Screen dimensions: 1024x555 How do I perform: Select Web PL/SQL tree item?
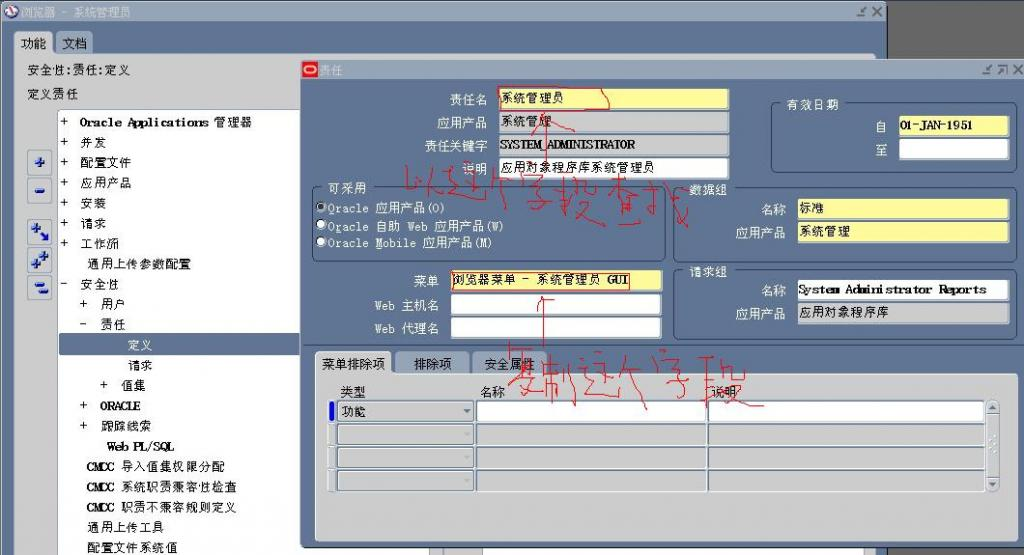[x=140, y=447]
